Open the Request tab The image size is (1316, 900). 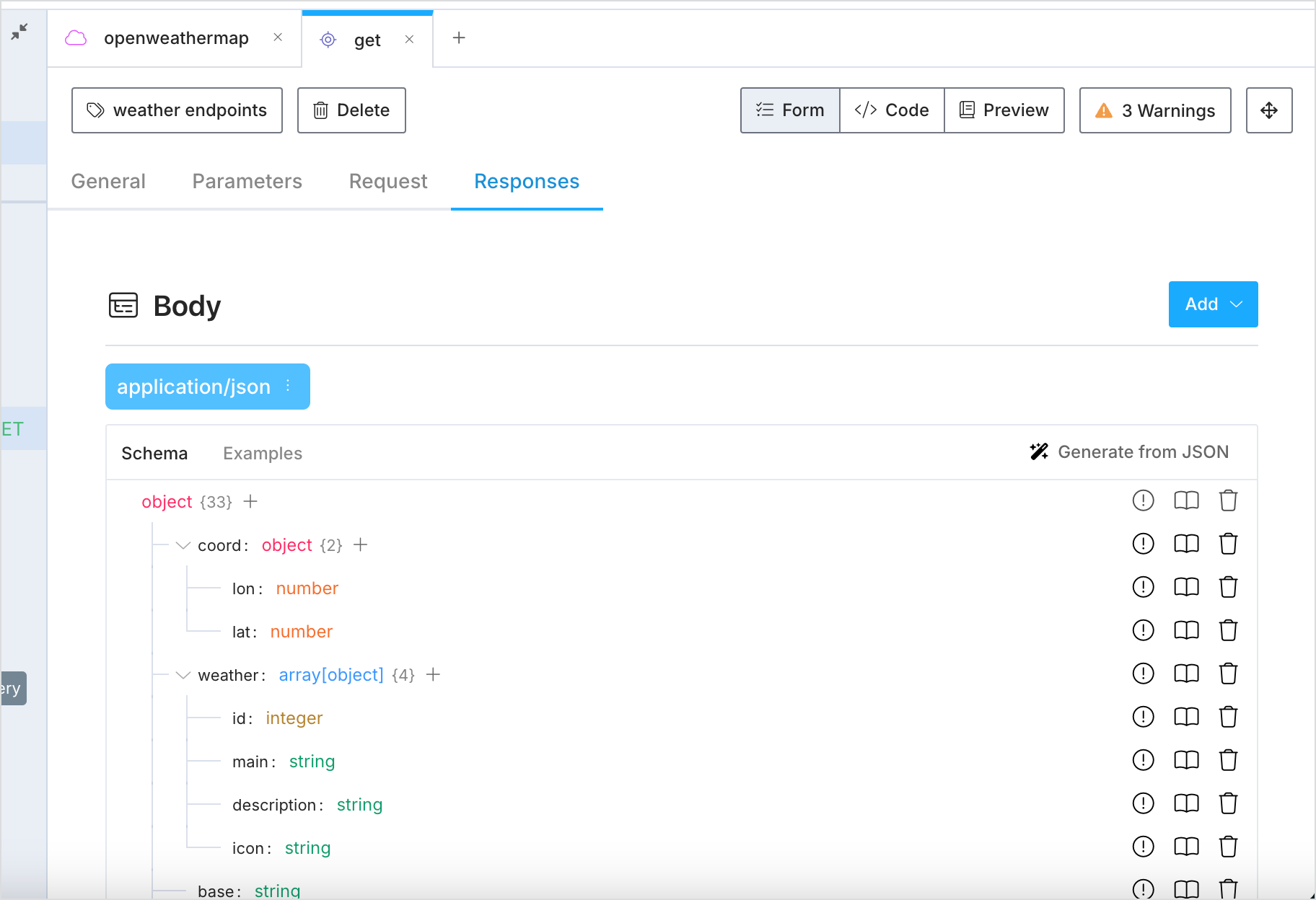click(x=388, y=181)
